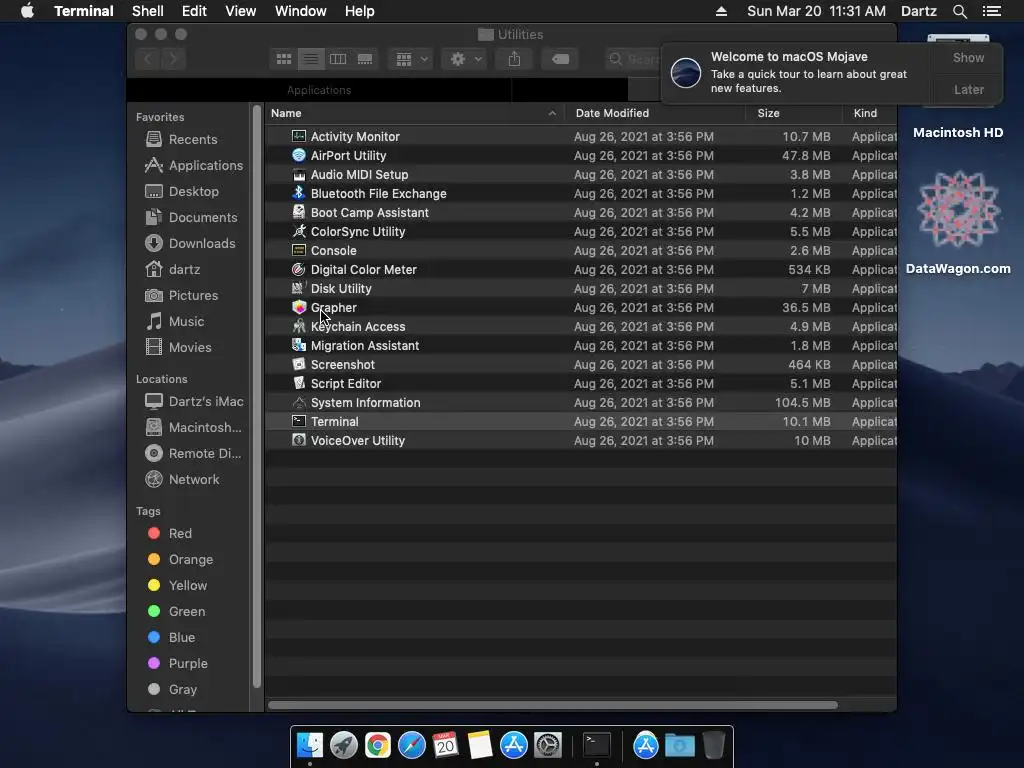This screenshot has height=768, width=1024.
Task: Select the Purple tag
Action: pyautogui.click(x=178, y=664)
